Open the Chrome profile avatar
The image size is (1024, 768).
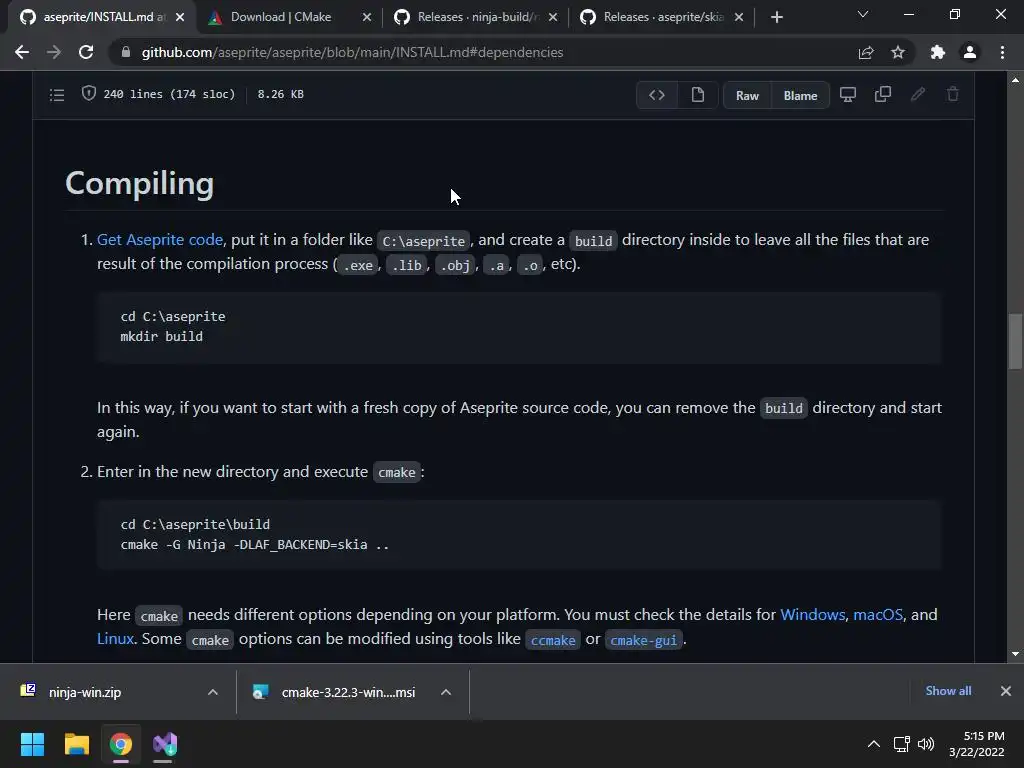point(970,52)
